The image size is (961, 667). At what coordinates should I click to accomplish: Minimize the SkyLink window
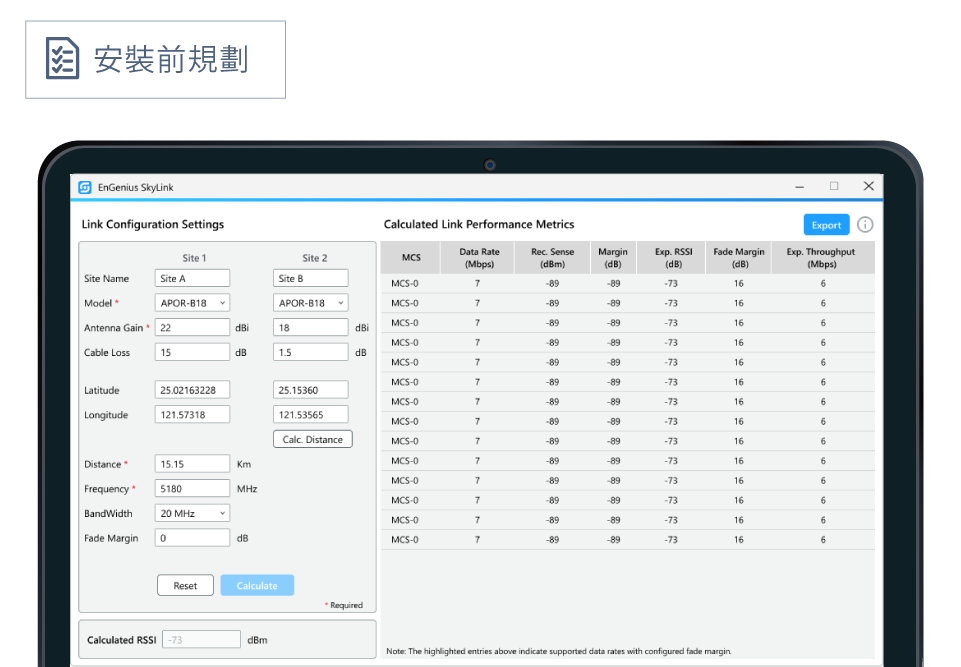click(x=800, y=187)
